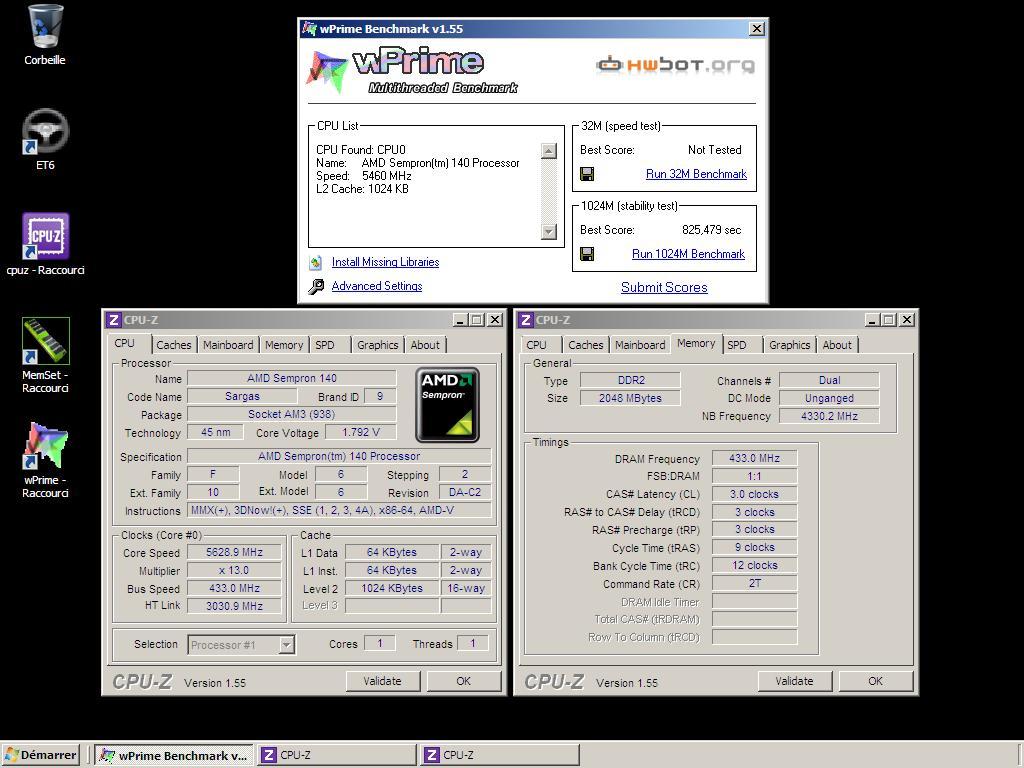Switch to Mainboard tab in right CPU-Z window

click(640, 345)
